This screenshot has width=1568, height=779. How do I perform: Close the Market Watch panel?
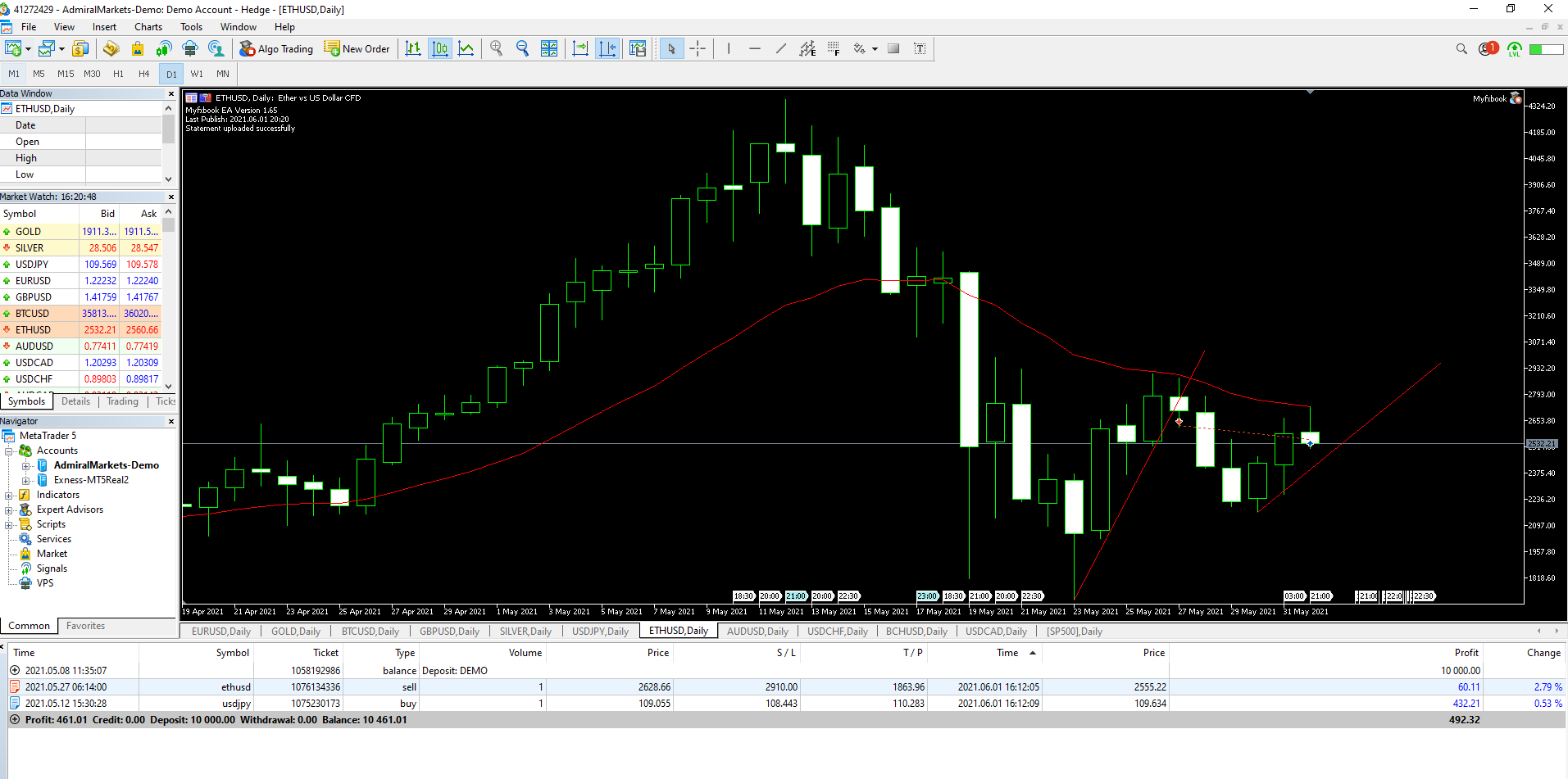click(x=171, y=197)
